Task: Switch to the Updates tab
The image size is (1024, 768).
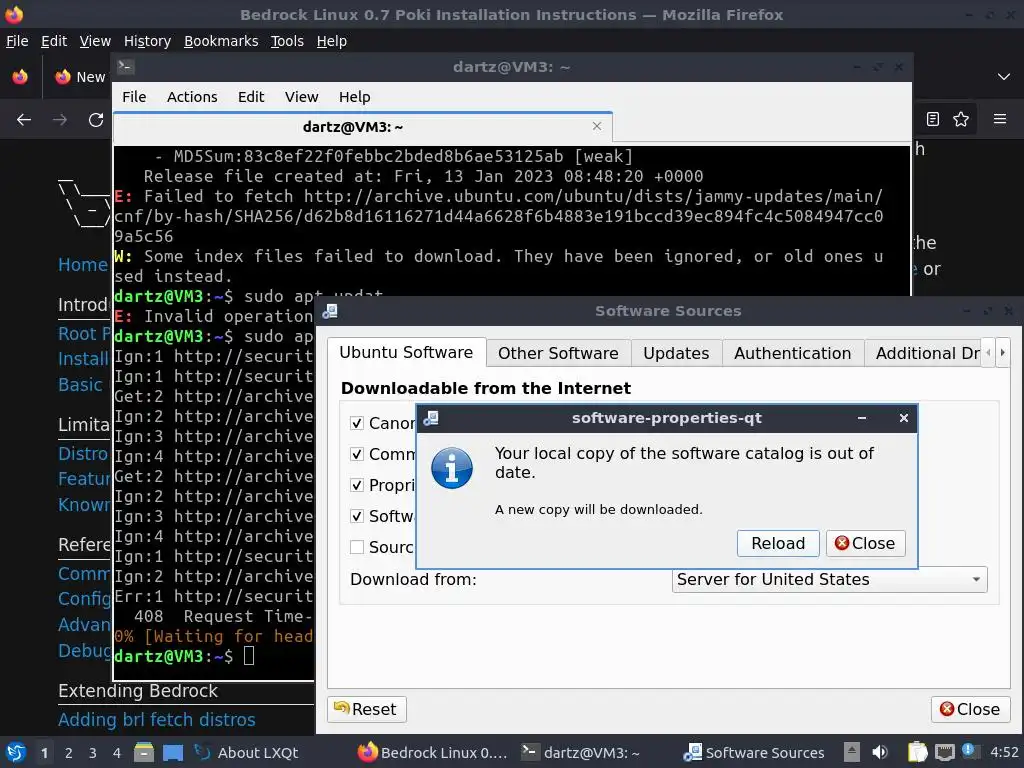Action: (676, 353)
